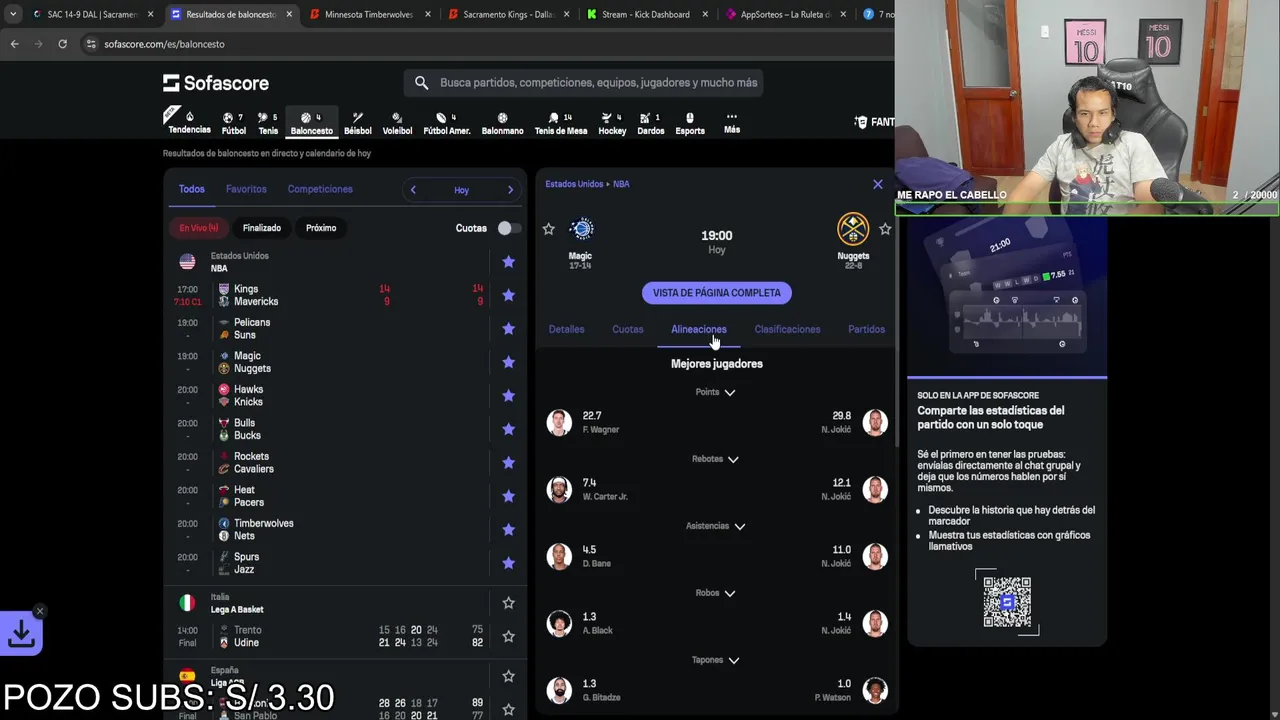The height and width of the screenshot is (720, 1280).
Task: Switch to the Alineaciones tab
Action: (x=699, y=329)
